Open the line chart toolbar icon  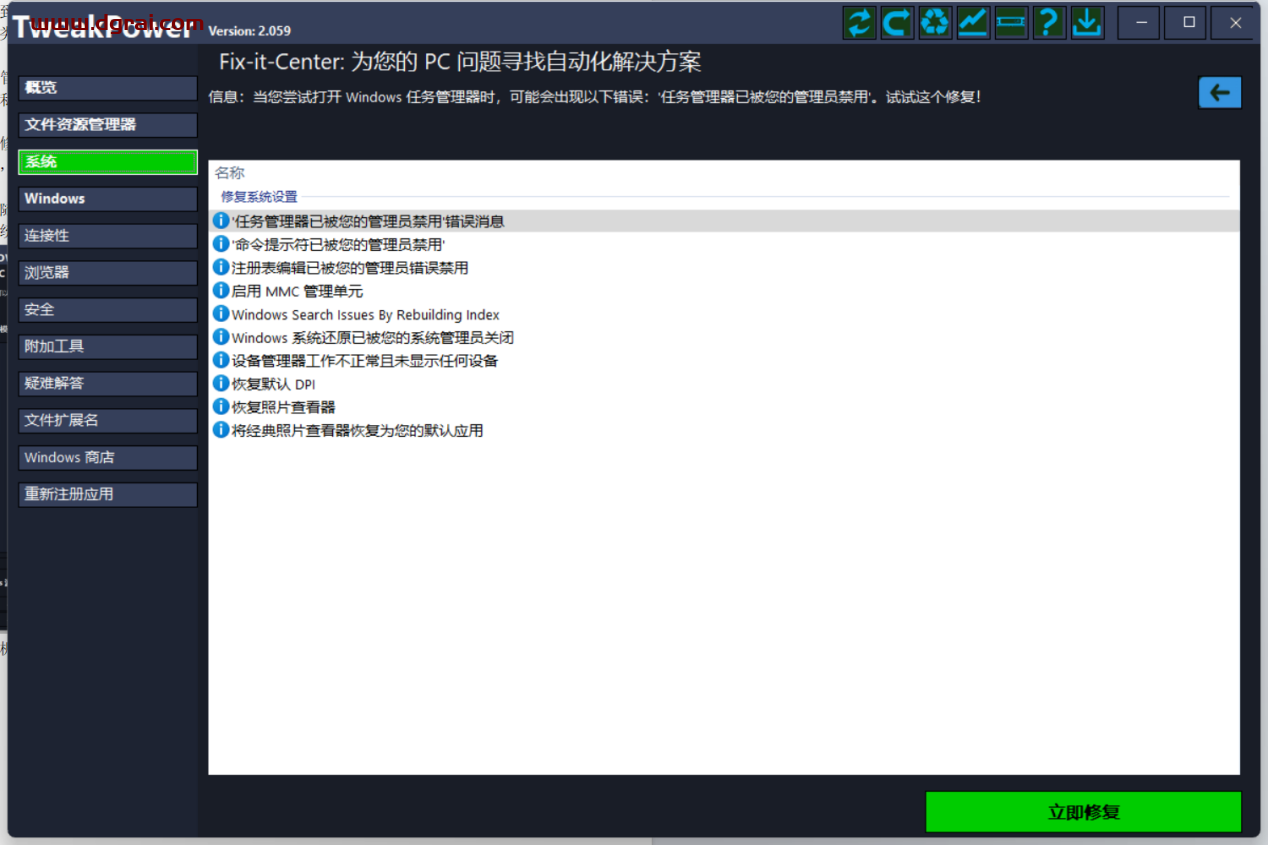point(973,22)
